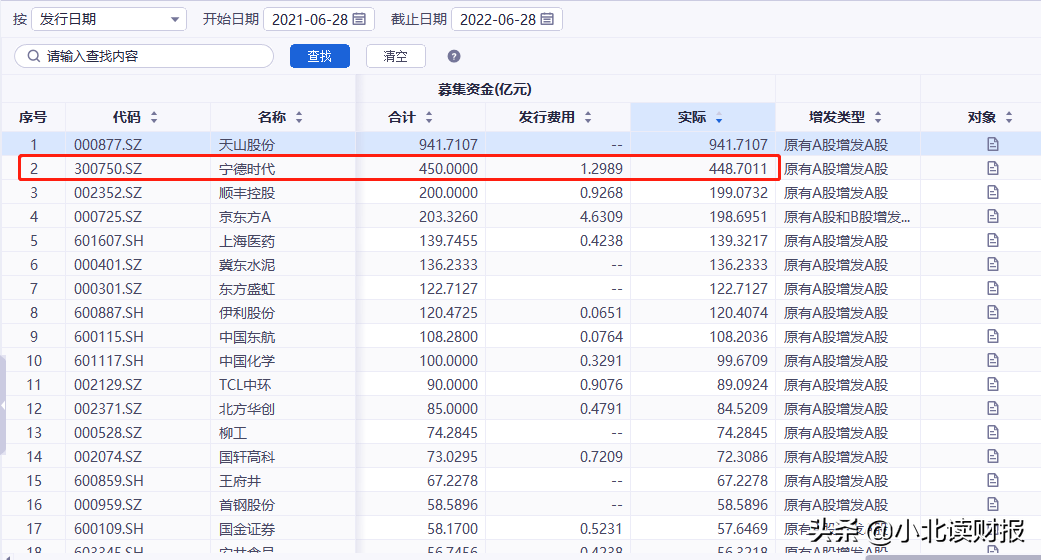Select stock name 东方盛虹
The image size is (1041, 560).
tap(247, 289)
